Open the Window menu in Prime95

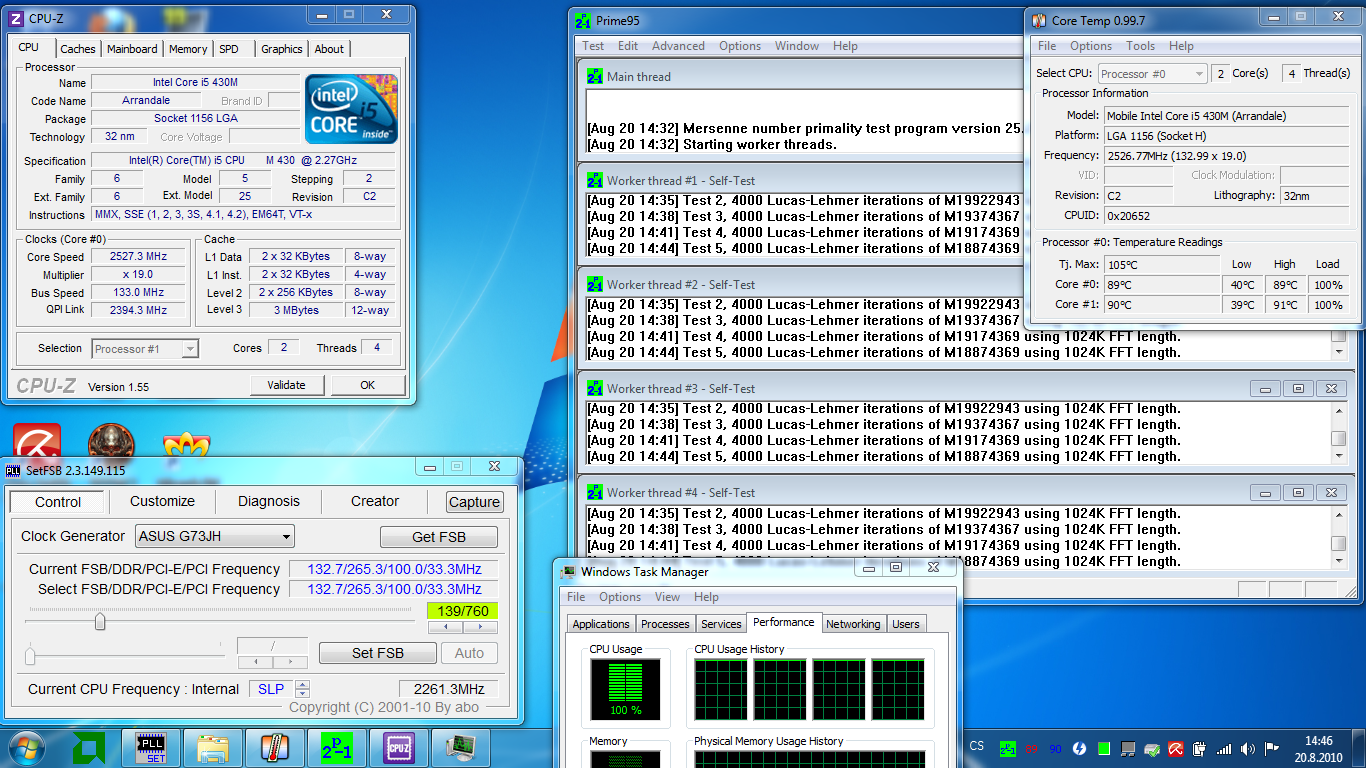pos(797,46)
